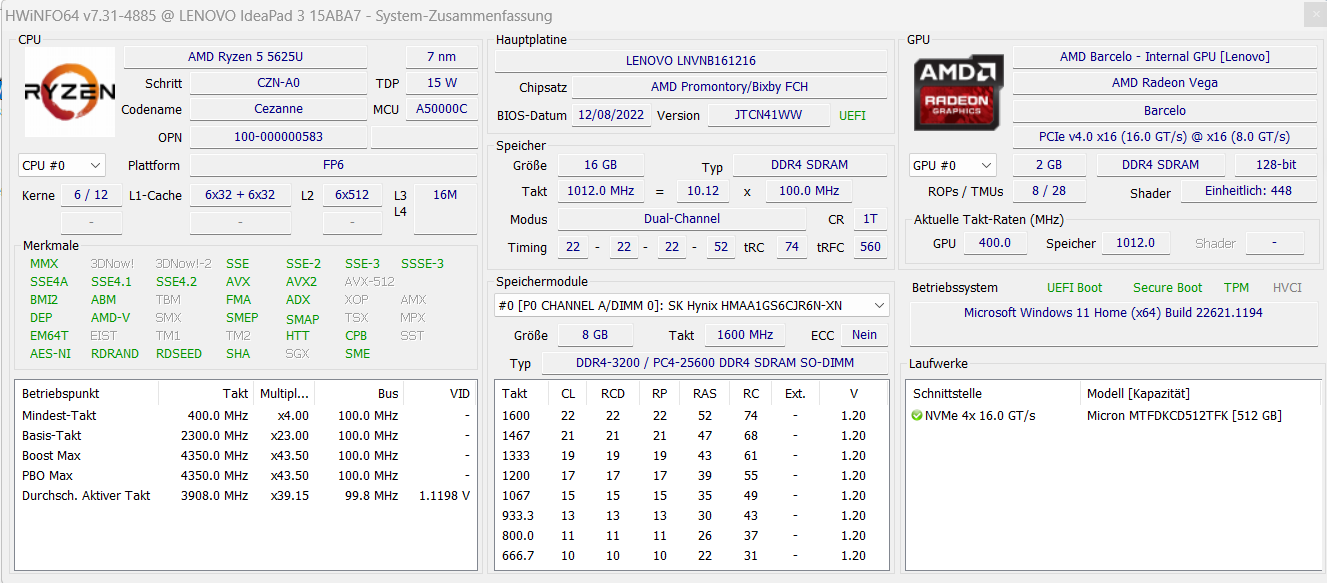This screenshot has height=583, width=1327.
Task: Click the Shader Einheitlich: 448 field
Action: [1249, 192]
